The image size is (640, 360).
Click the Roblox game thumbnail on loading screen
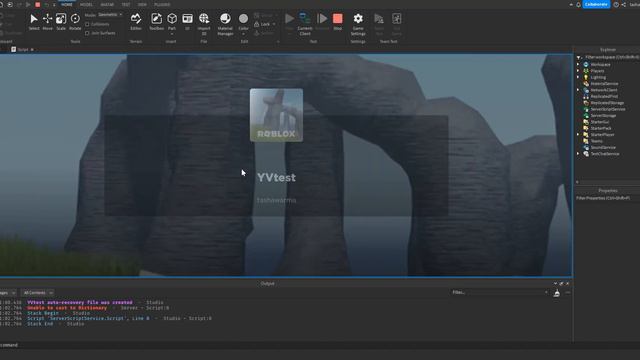pos(276,115)
